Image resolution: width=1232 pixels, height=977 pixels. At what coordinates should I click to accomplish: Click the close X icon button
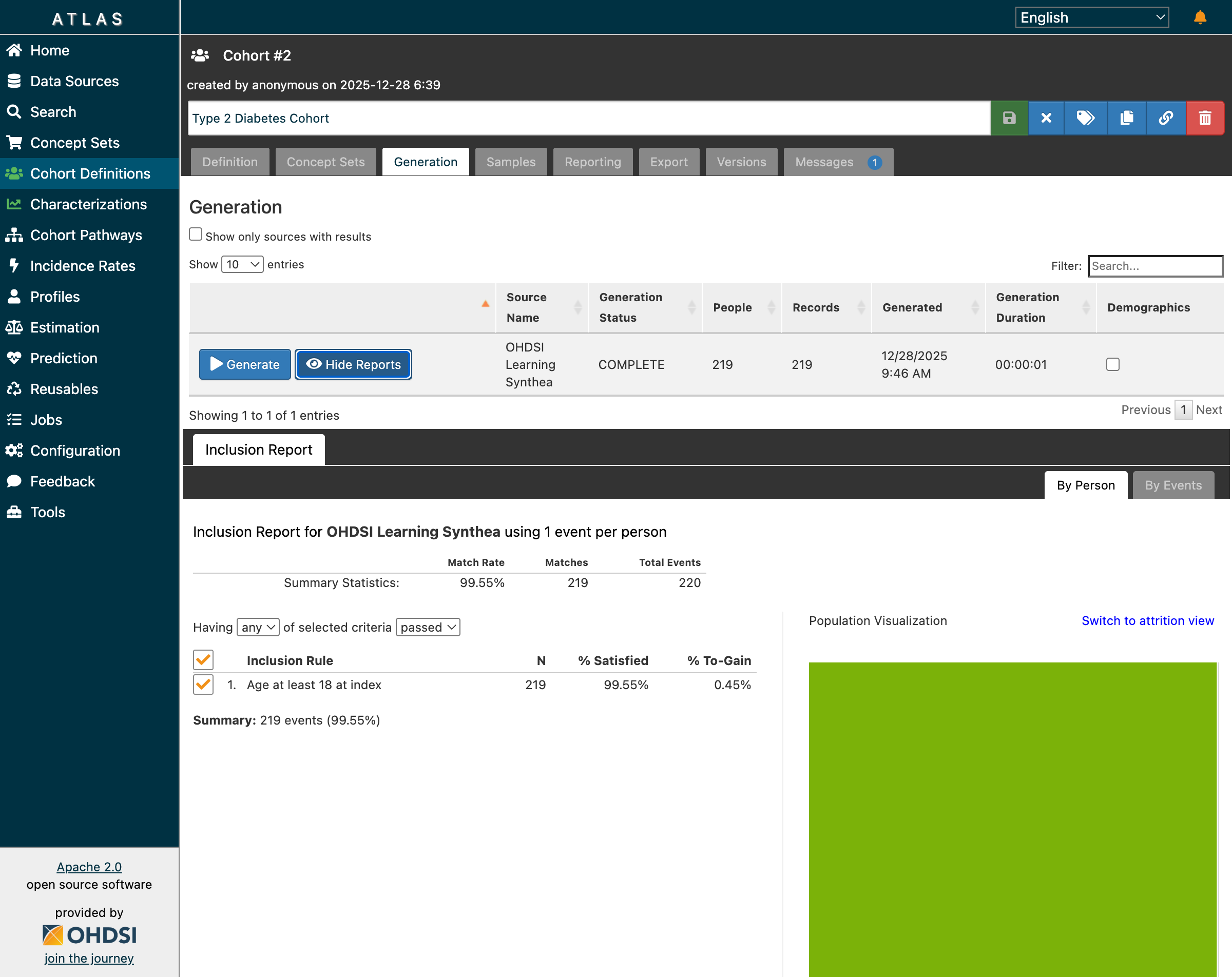point(1046,118)
